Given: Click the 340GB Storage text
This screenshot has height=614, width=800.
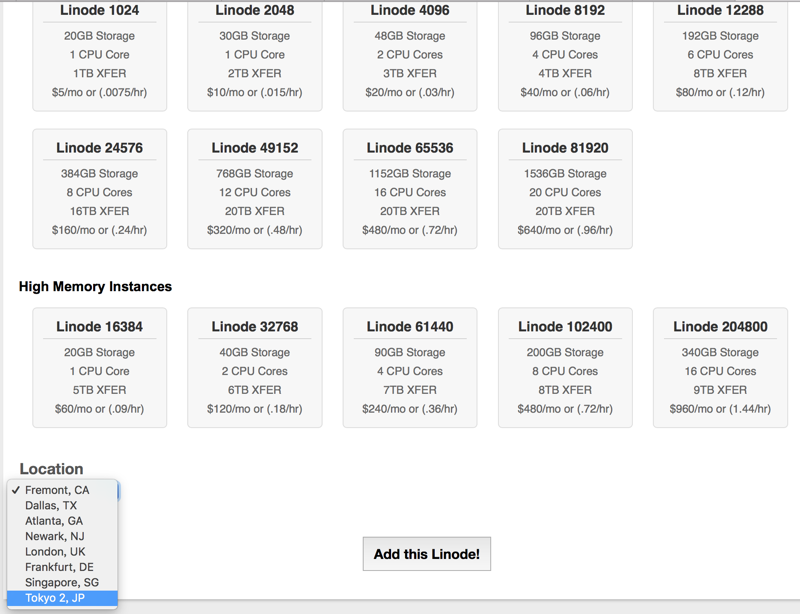Looking at the screenshot, I should point(720,352).
